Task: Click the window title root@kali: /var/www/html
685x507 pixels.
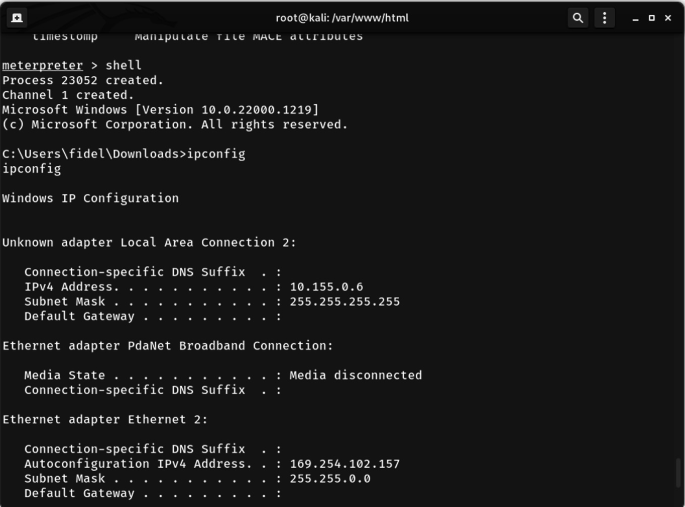Action: tap(342, 18)
